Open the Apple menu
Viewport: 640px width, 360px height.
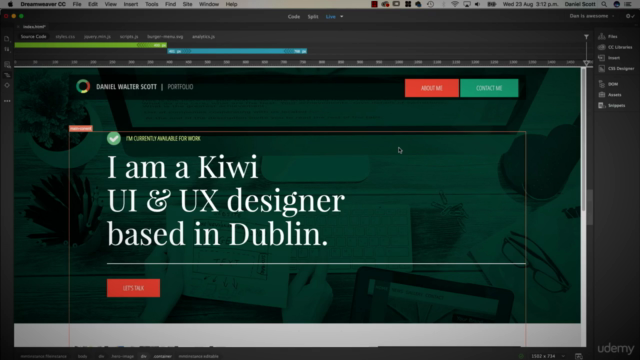10,4
